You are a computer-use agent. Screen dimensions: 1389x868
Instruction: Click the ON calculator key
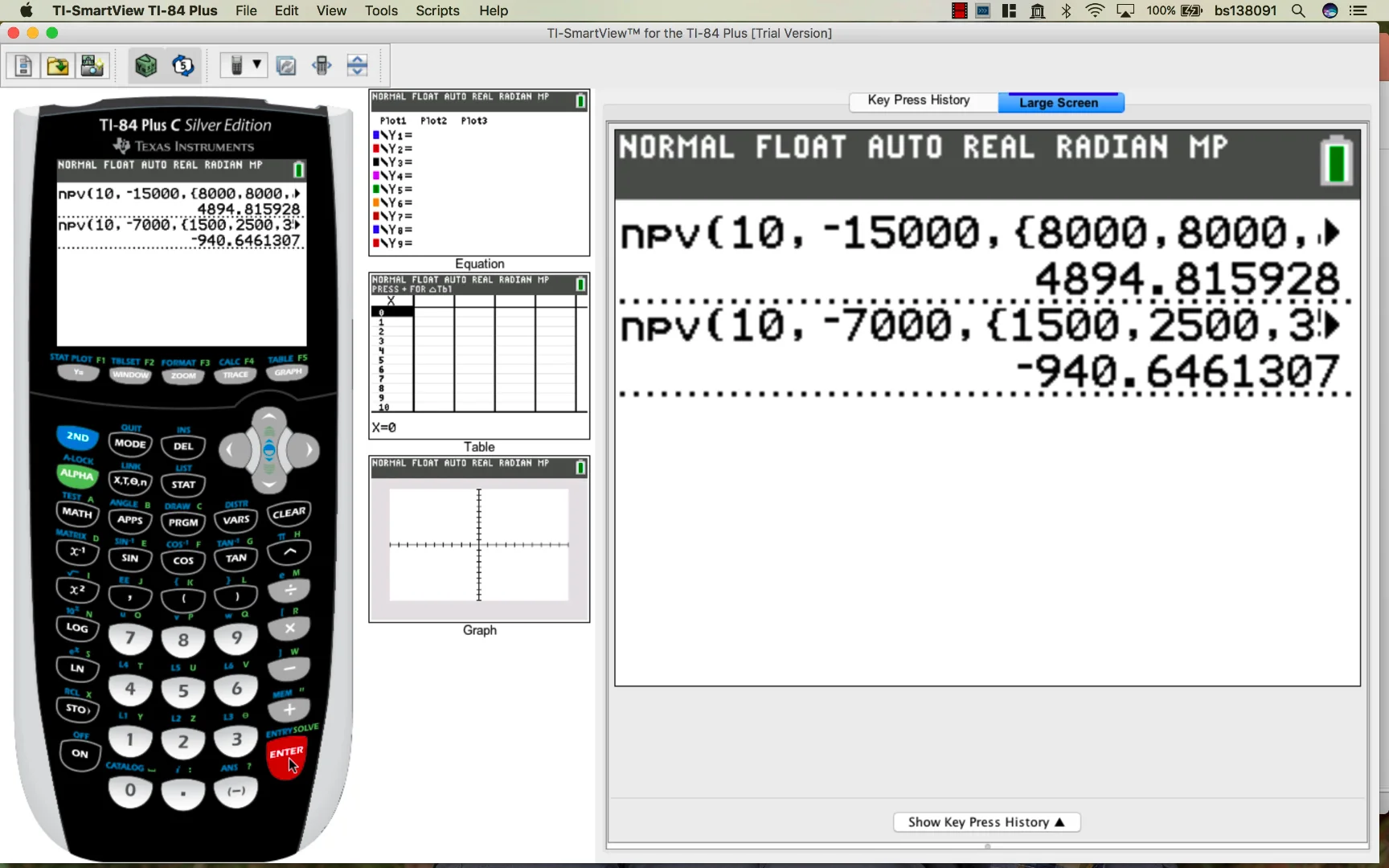click(x=80, y=754)
